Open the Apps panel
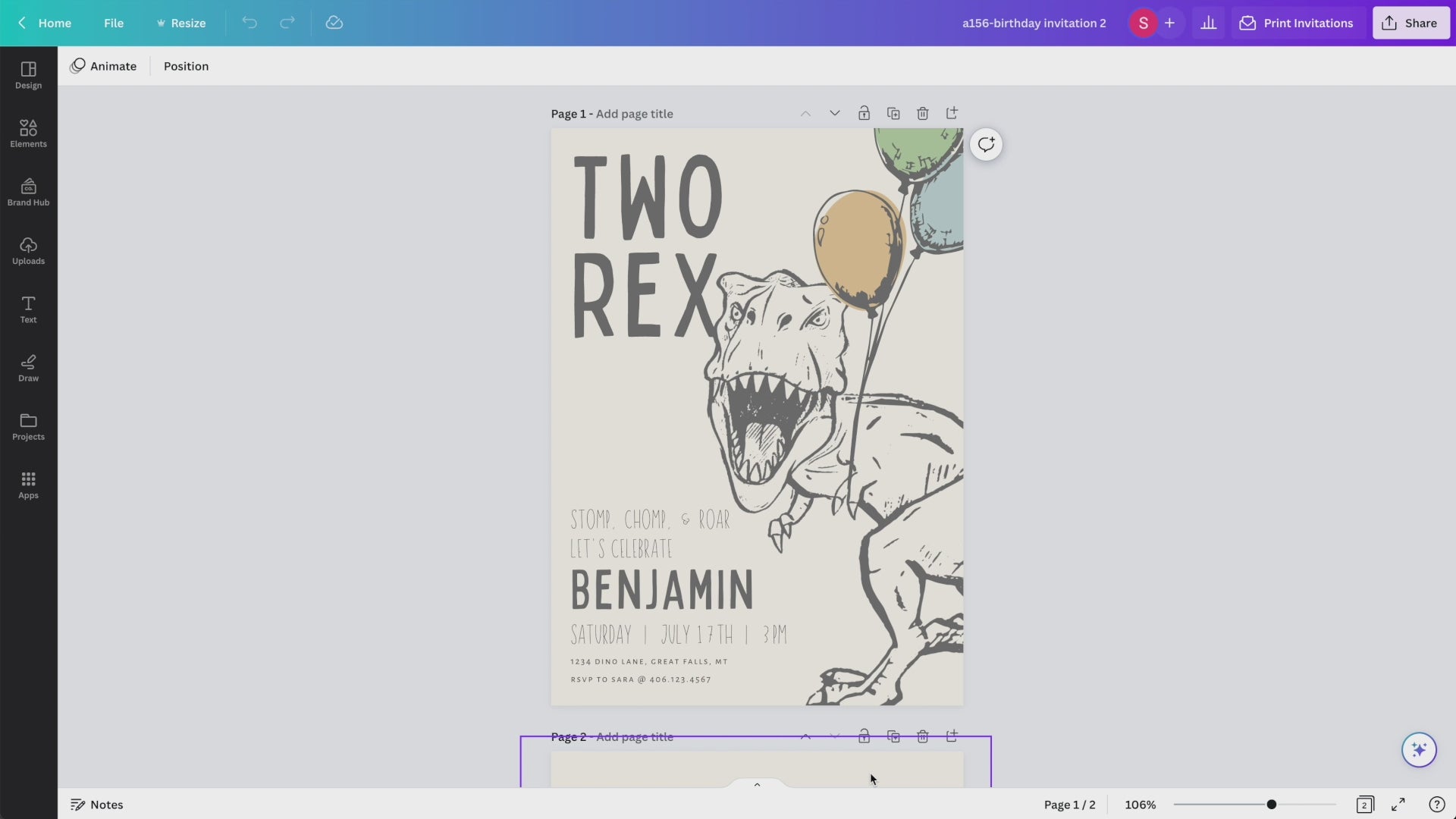This screenshot has width=1456, height=819. (x=28, y=485)
